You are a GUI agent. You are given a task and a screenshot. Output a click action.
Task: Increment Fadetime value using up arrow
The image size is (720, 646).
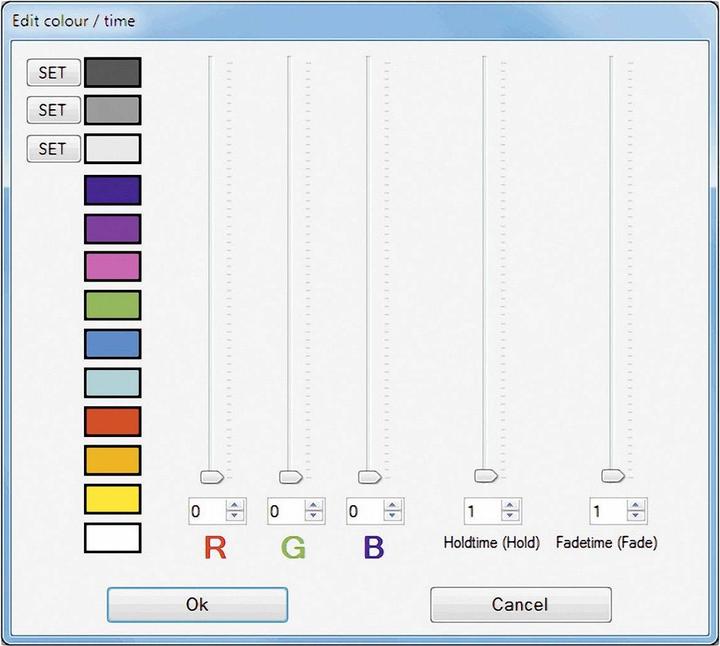click(x=635, y=506)
